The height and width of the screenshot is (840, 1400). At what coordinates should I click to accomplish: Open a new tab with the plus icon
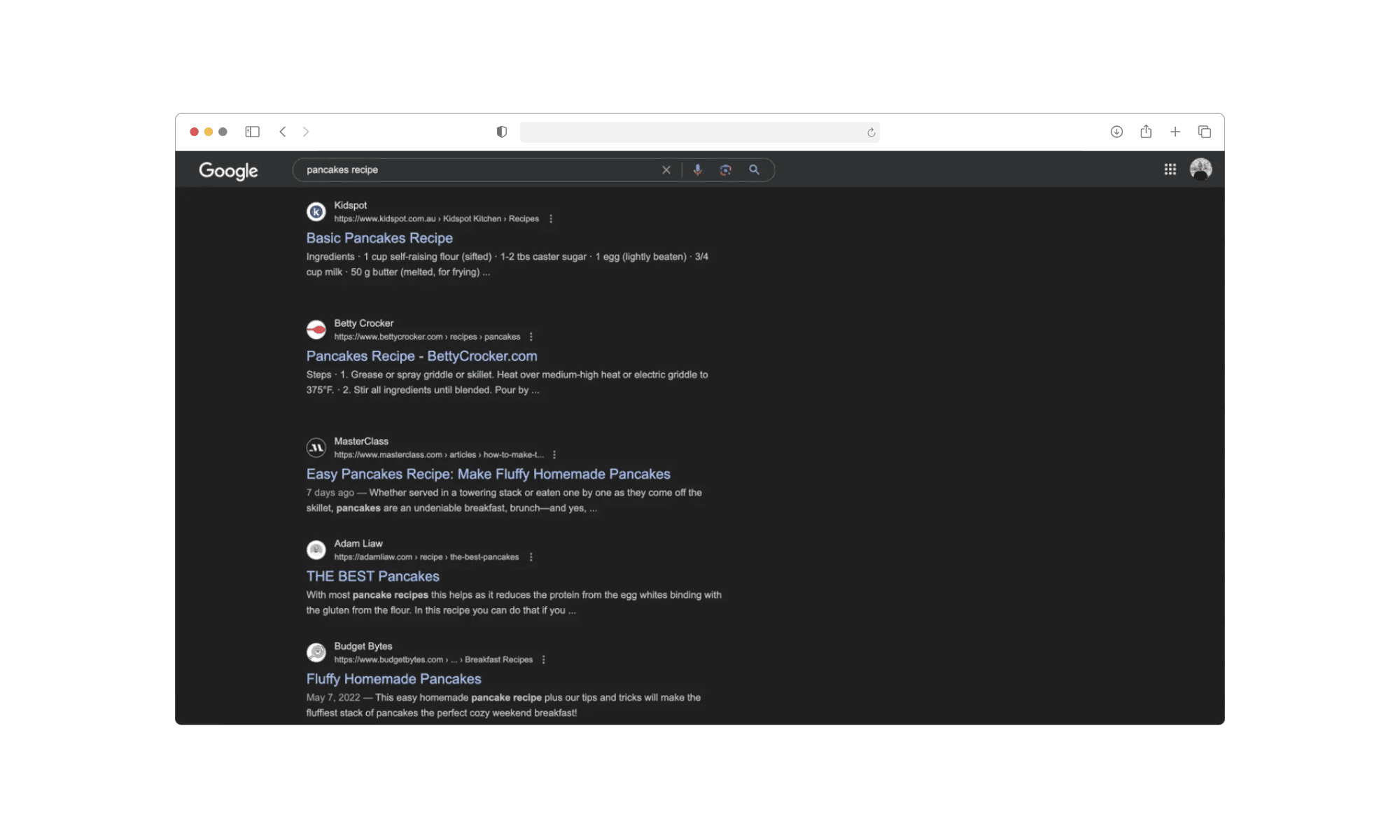coord(1175,132)
